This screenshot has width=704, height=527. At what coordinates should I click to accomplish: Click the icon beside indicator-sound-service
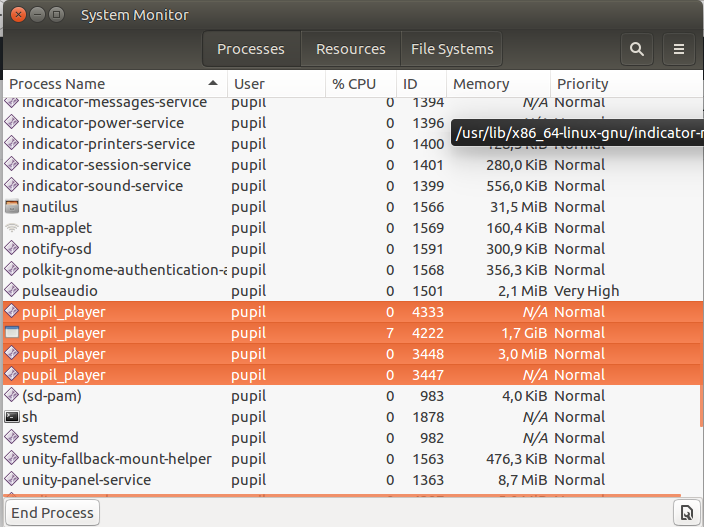coord(12,186)
